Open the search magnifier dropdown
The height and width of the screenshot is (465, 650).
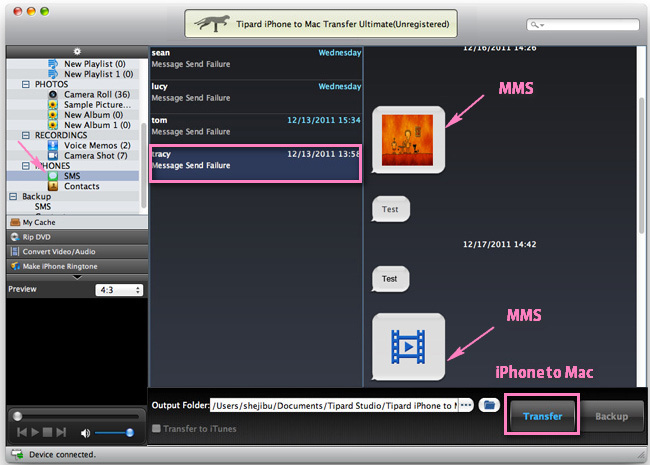click(x=538, y=25)
